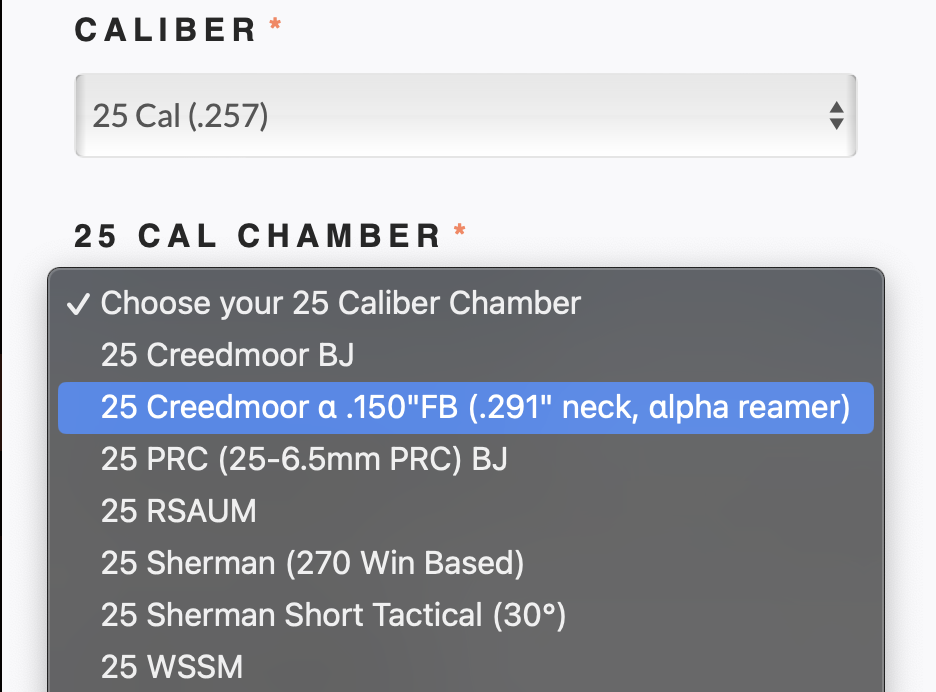The image size is (936, 692).
Task: Select the 25 RSAUM chamber
Action: pos(178,511)
